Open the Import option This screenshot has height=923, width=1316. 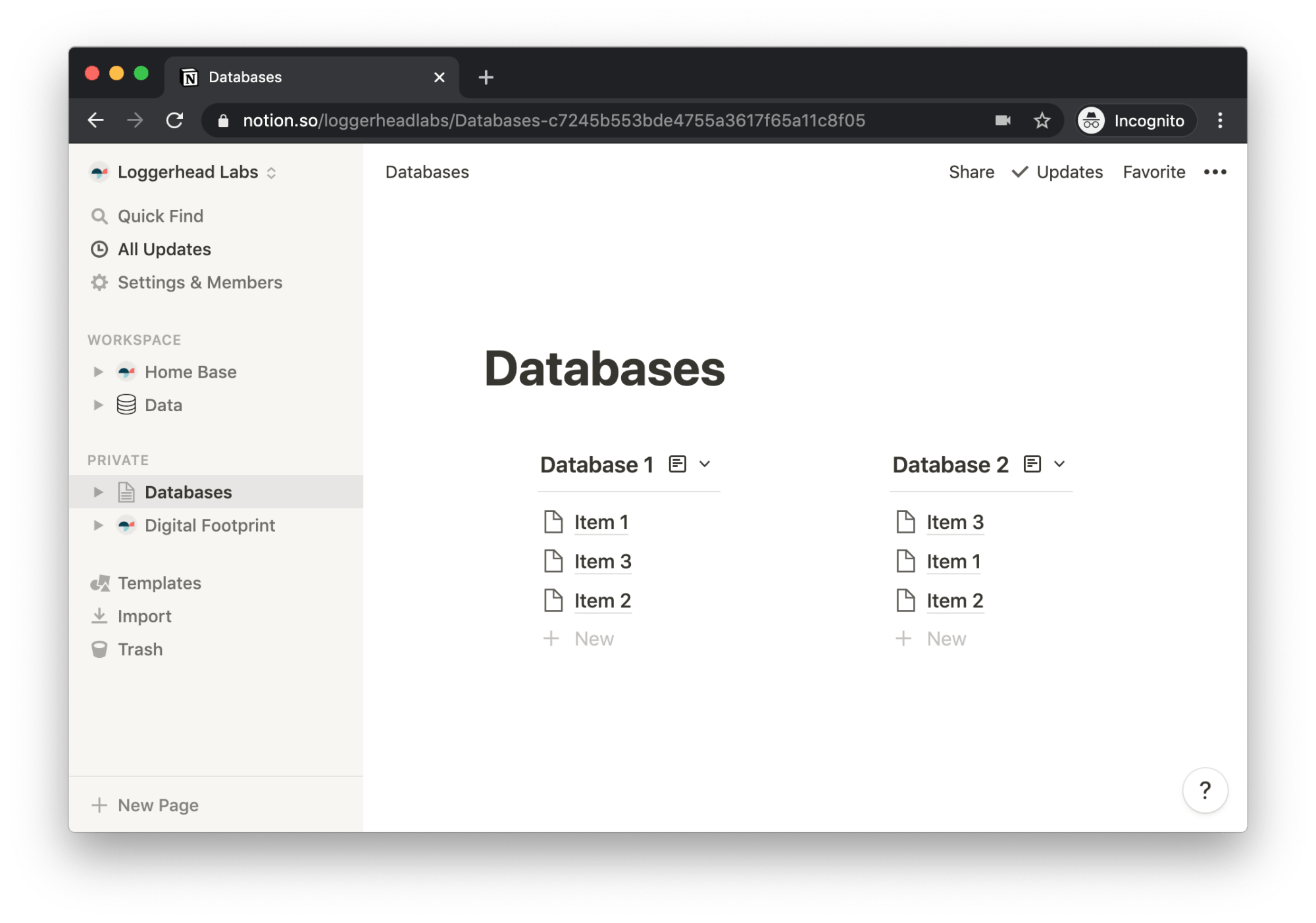click(144, 616)
